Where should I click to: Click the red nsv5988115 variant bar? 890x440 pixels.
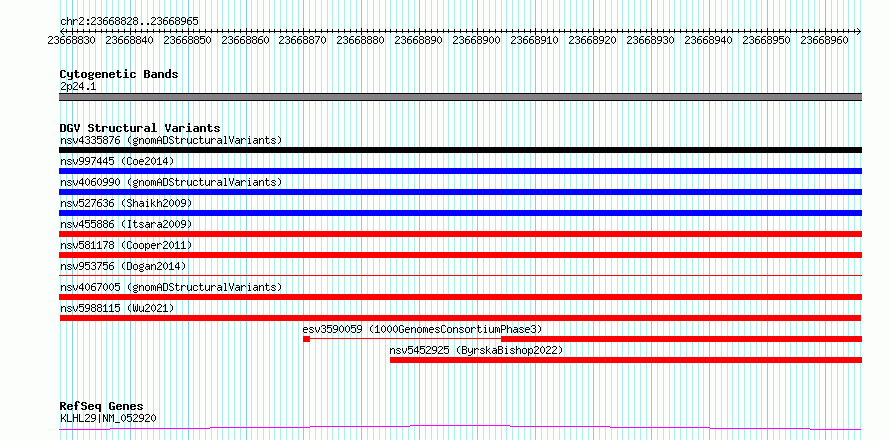click(460, 318)
